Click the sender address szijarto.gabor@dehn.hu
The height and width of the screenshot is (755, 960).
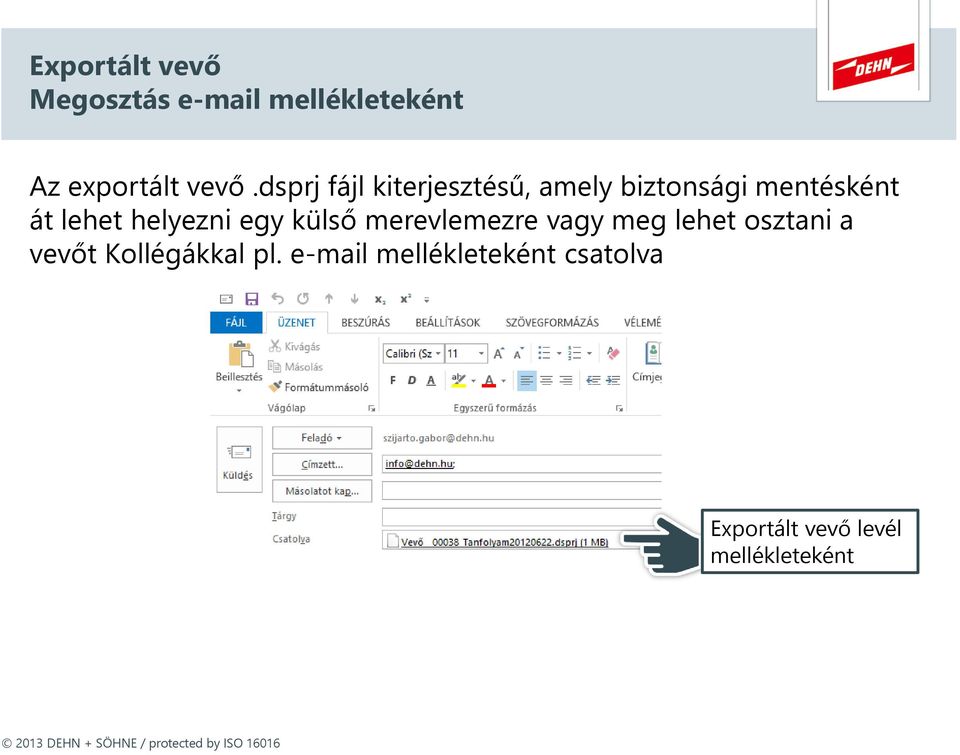click(438, 438)
